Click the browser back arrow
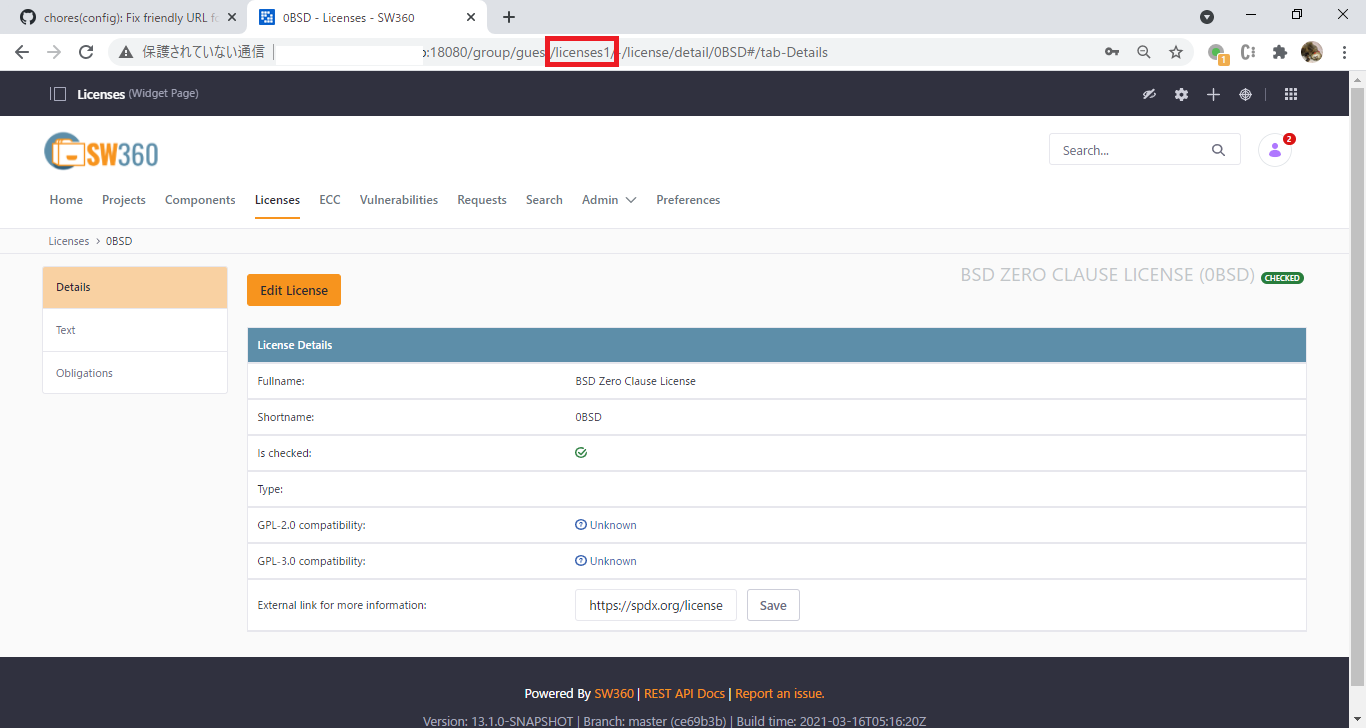The height and width of the screenshot is (728, 1366). point(22,52)
